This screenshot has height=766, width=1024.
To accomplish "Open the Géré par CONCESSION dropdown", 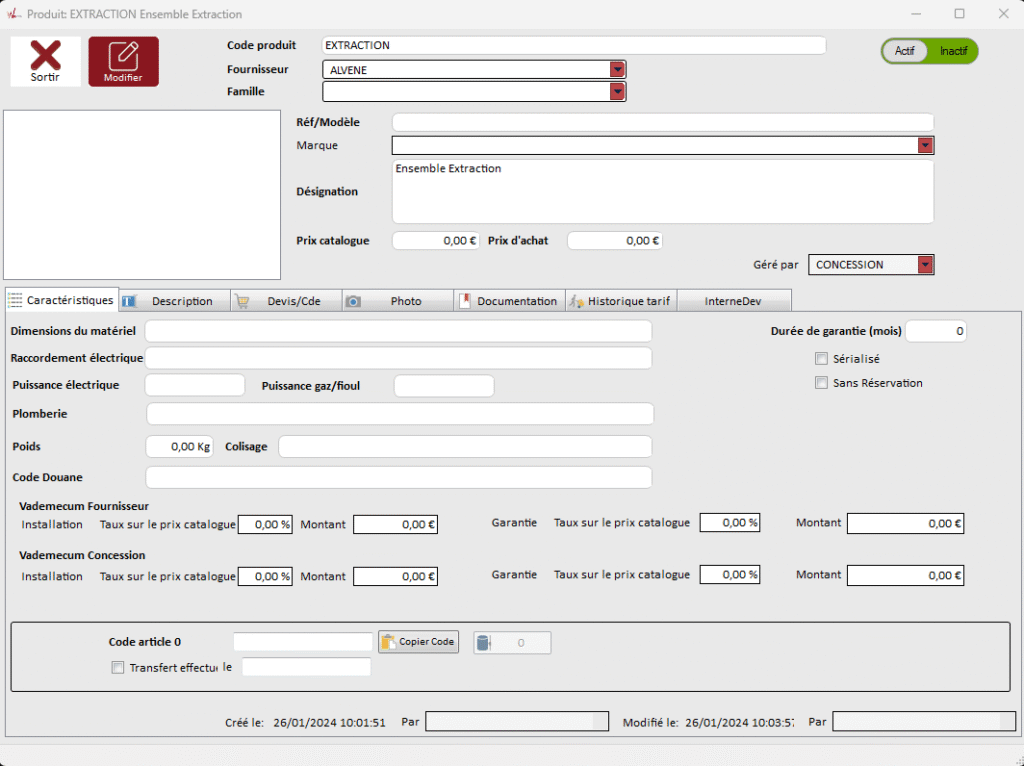I will coord(925,265).
